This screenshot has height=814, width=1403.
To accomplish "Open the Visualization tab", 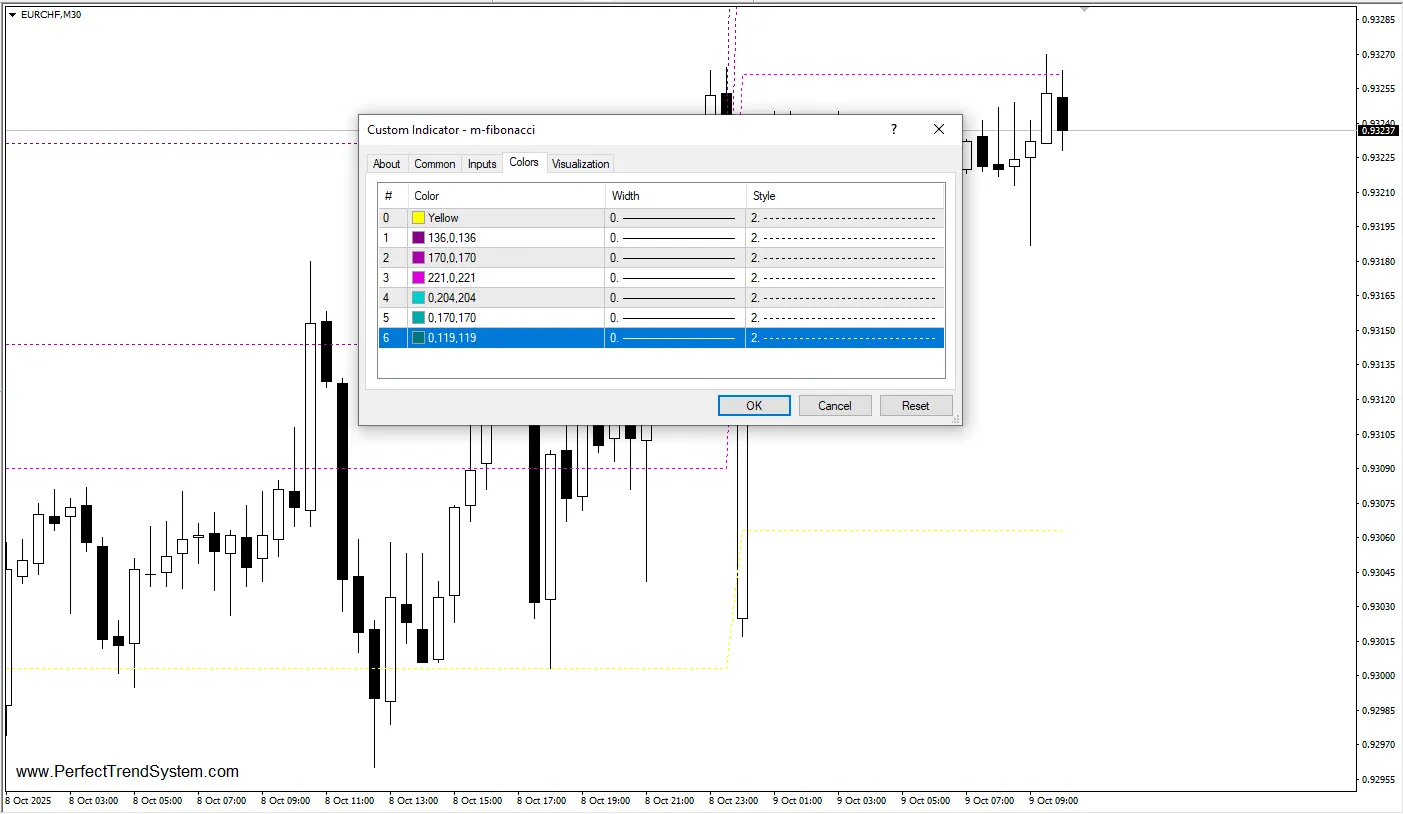I will (580, 164).
